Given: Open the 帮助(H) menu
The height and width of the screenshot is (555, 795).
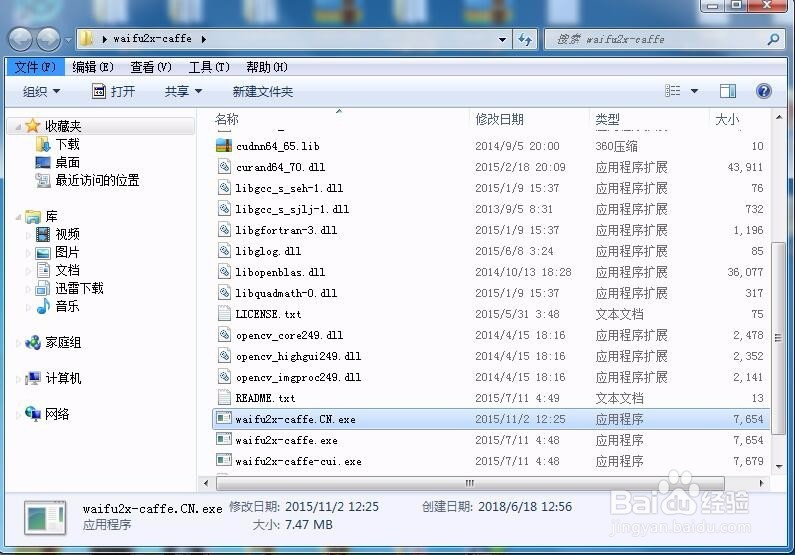Looking at the screenshot, I should click(x=267, y=67).
